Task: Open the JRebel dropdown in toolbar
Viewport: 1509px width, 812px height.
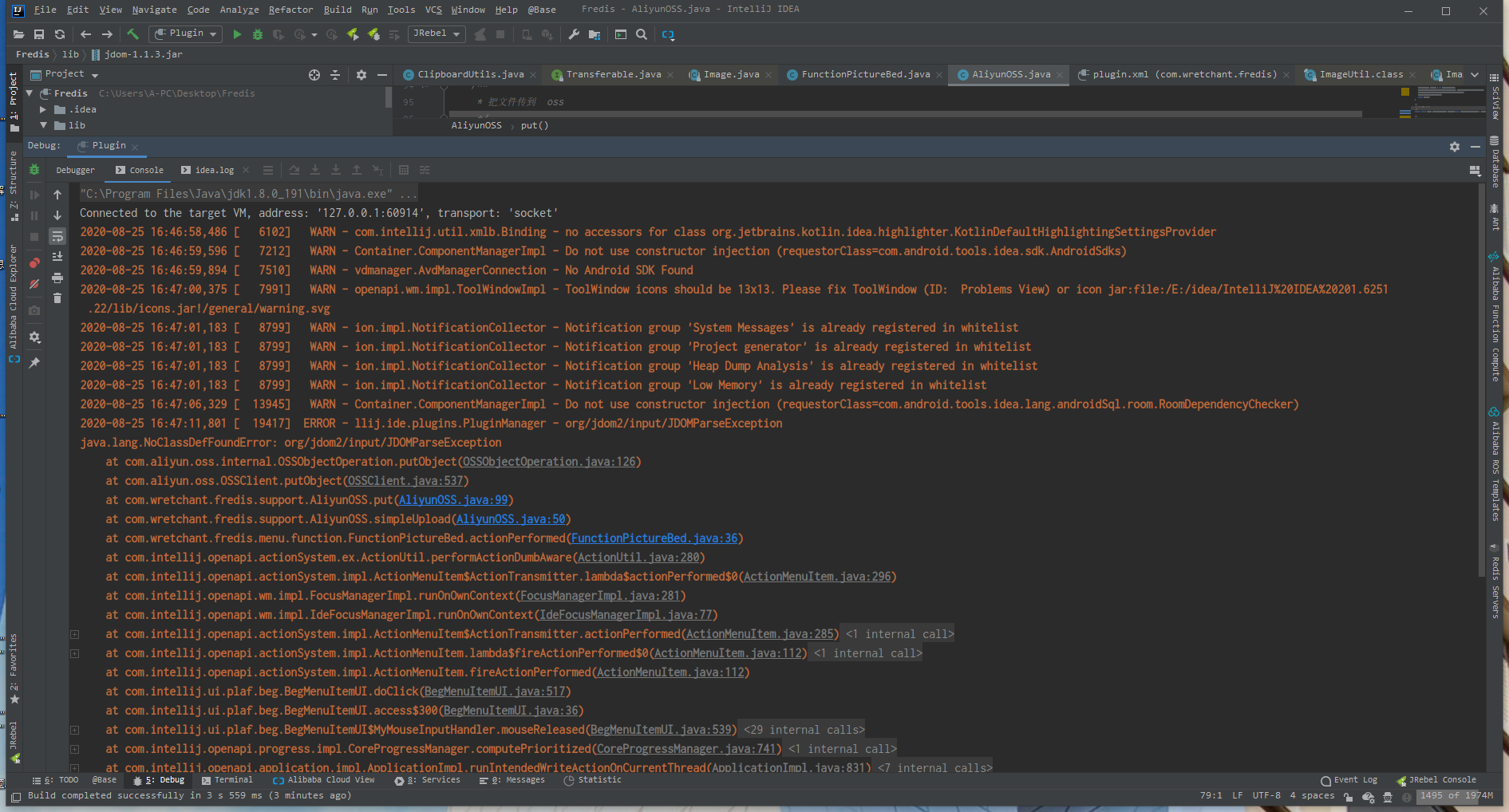Action: pyautogui.click(x=437, y=34)
